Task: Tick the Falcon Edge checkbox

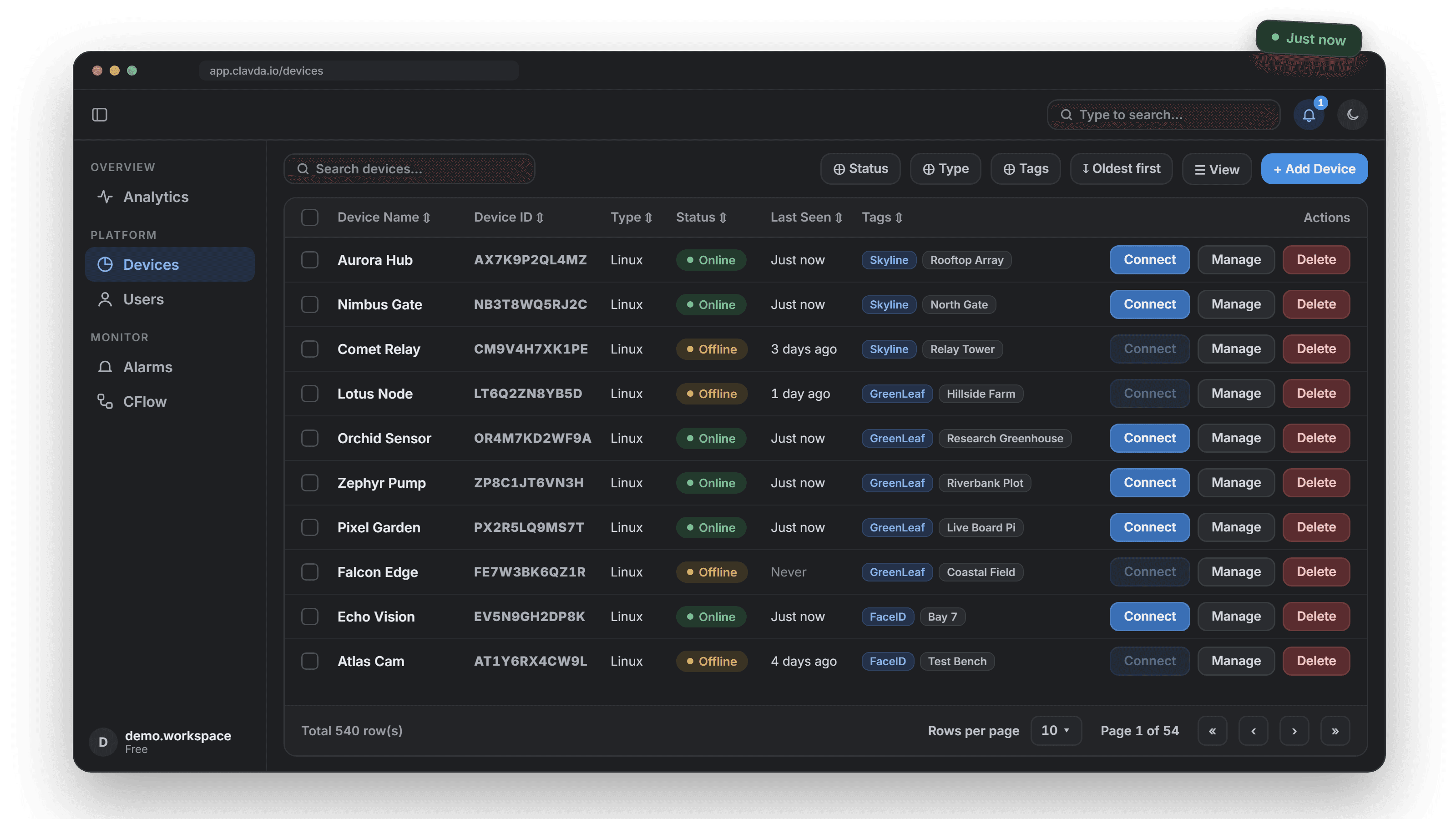Action: [310, 572]
